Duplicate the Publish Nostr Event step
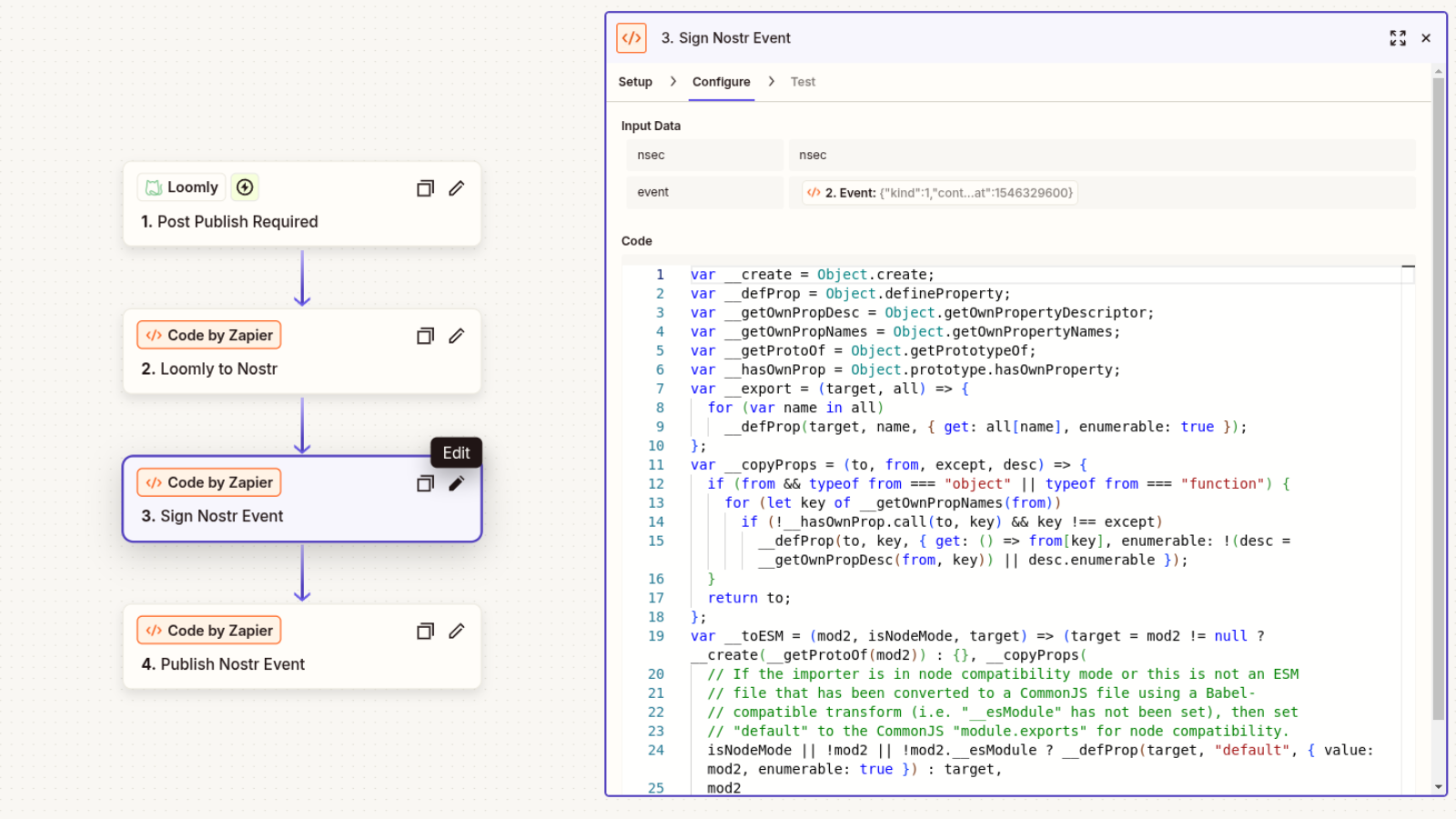Screen dimensions: 1456x819 click(425, 632)
